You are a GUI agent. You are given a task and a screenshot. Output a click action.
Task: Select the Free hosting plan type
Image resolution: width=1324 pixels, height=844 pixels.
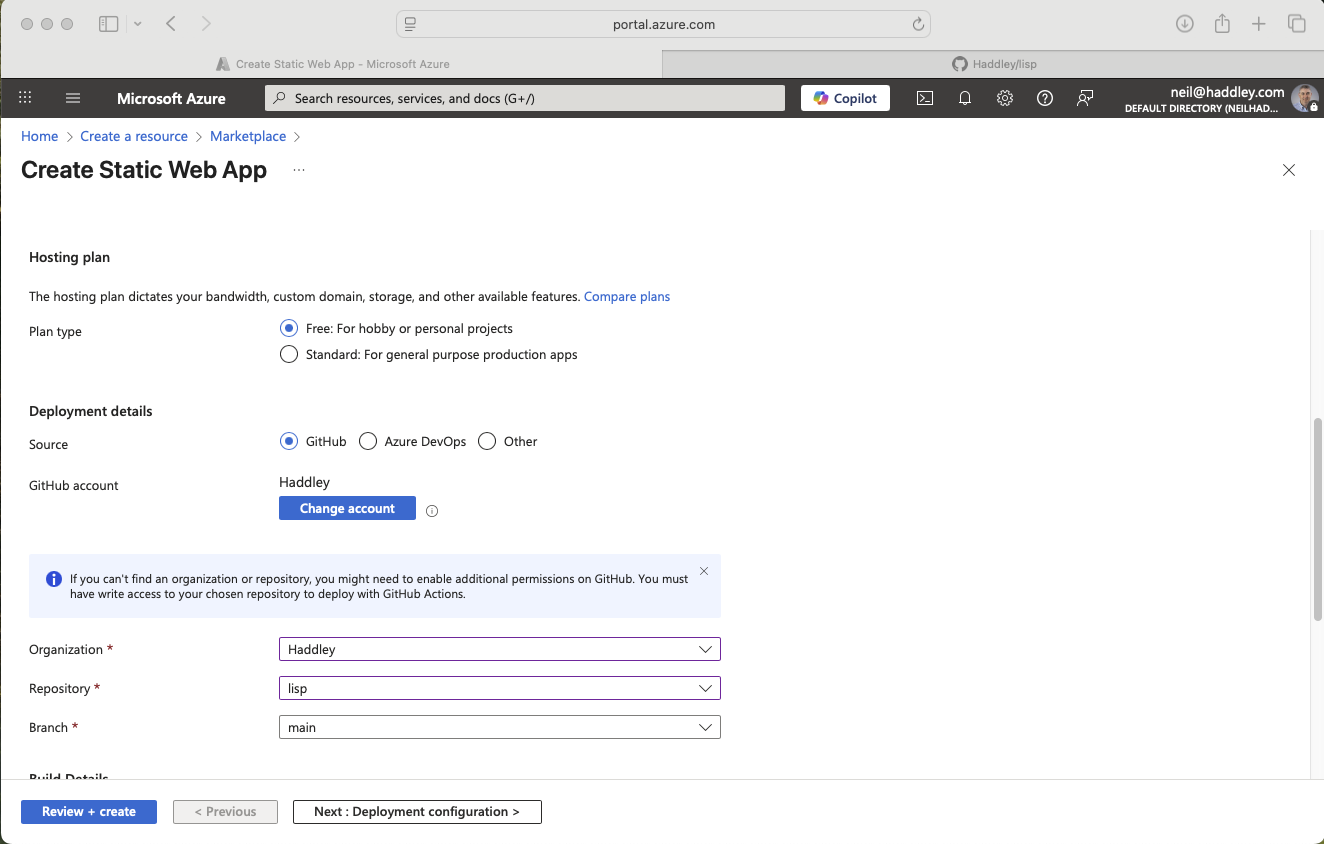[288, 328]
